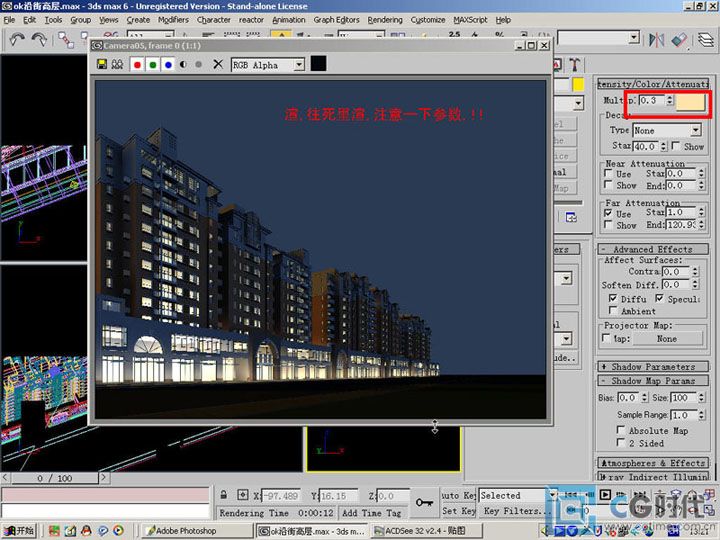Click the Play Animation button
The height and width of the screenshot is (540, 720).
coord(605,495)
